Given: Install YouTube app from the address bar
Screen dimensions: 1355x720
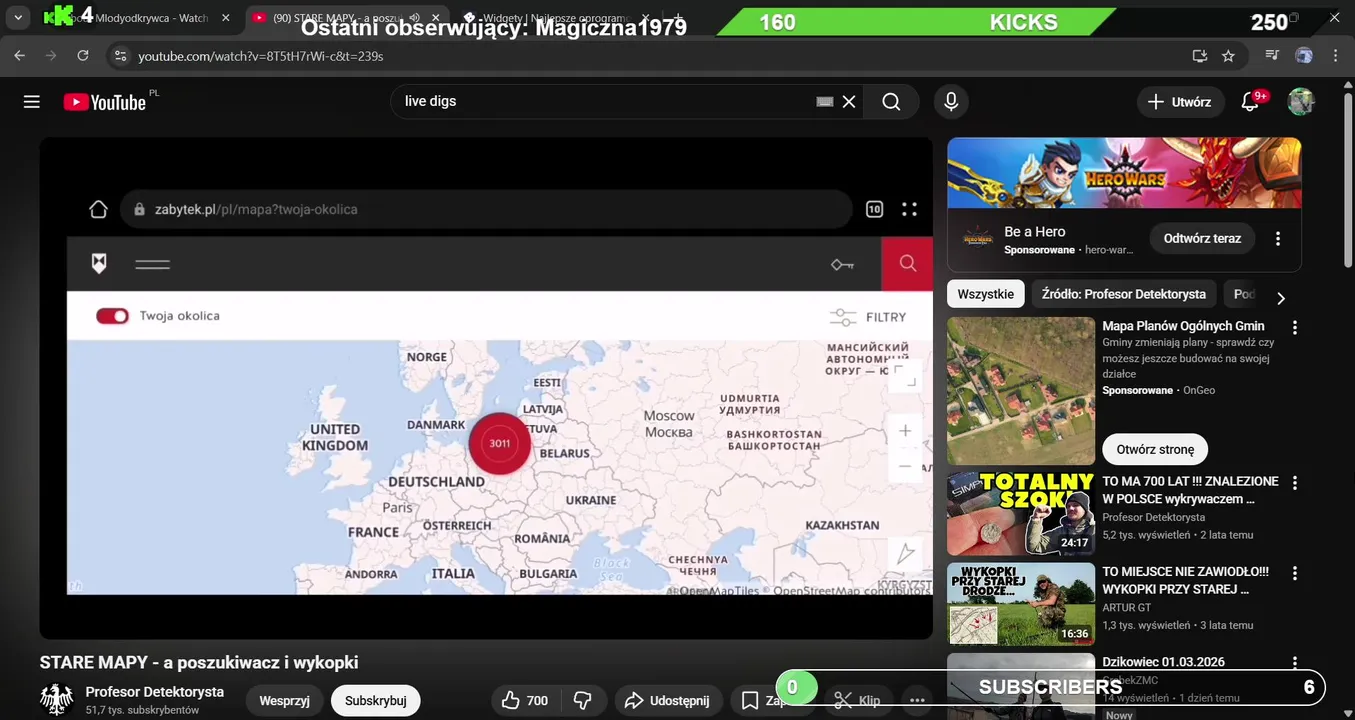Looking at the screenshot, I should click(1199, 56).
